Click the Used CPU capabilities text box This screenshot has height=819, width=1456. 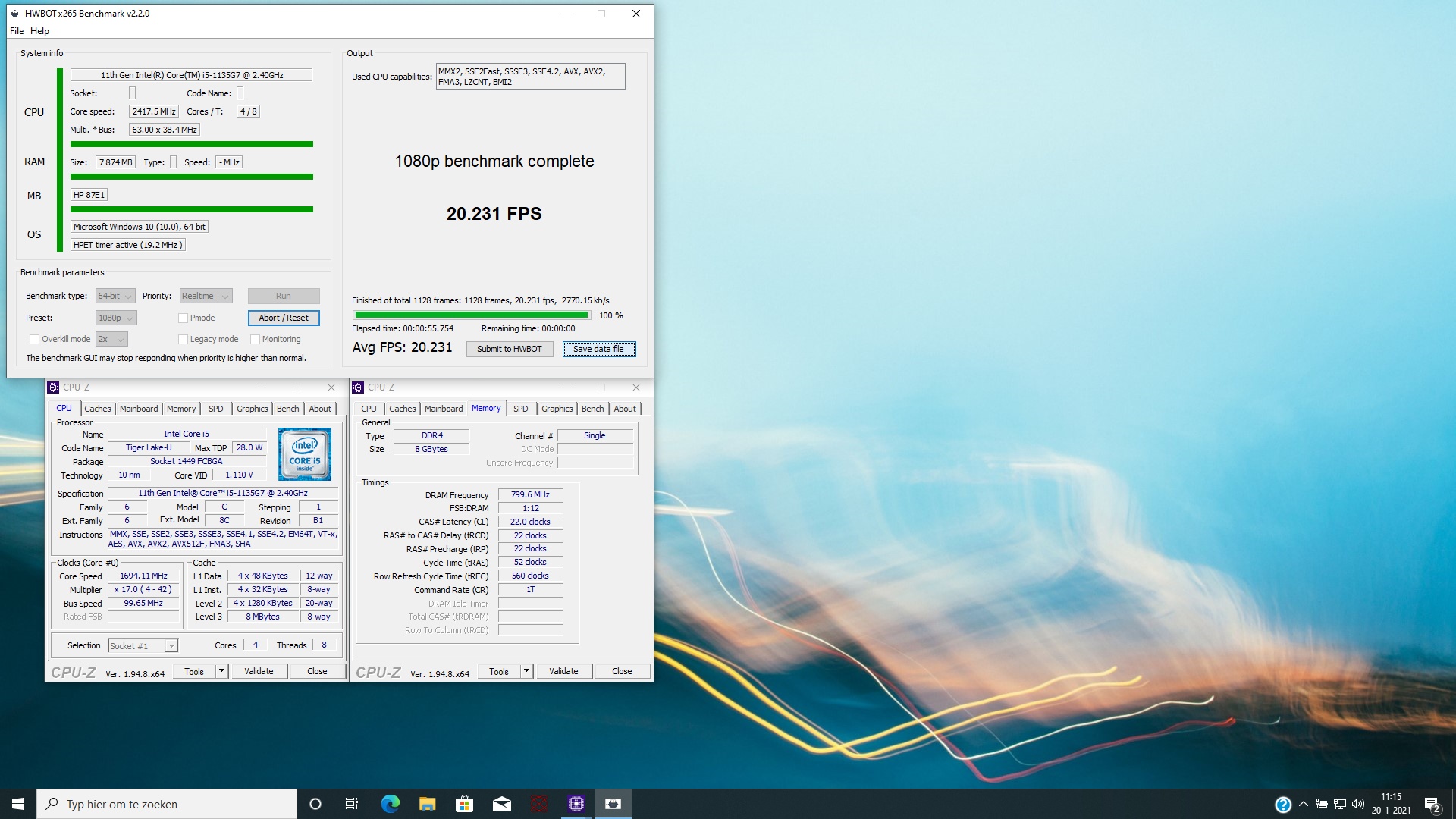(x=530, y=77)
